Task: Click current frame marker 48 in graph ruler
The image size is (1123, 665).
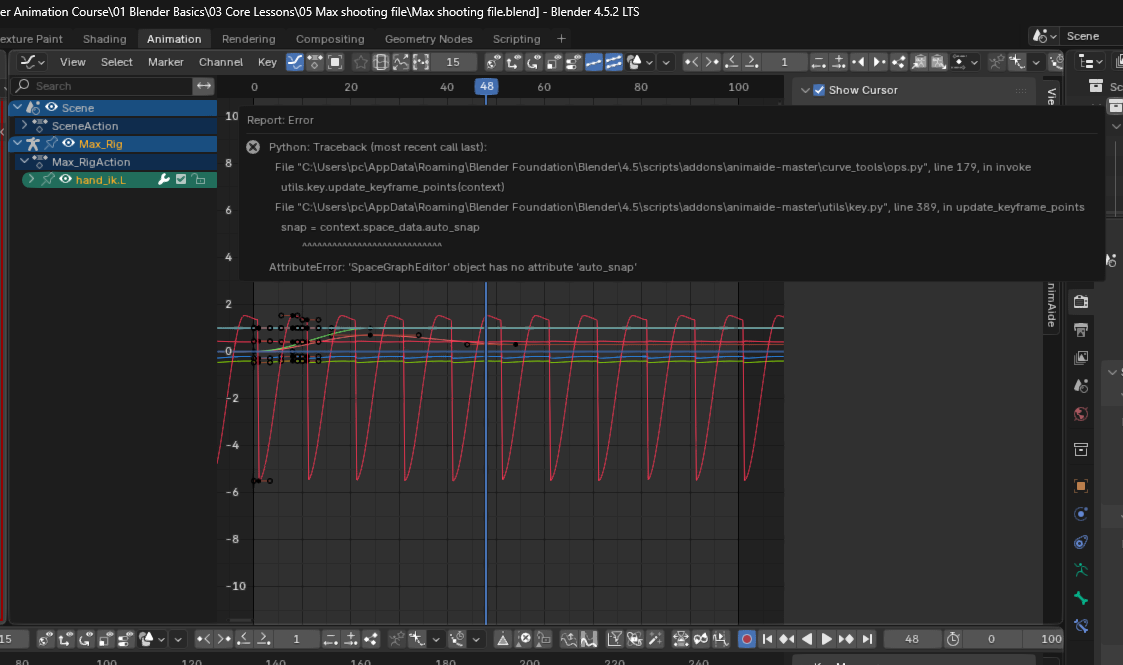Action: 486,86
